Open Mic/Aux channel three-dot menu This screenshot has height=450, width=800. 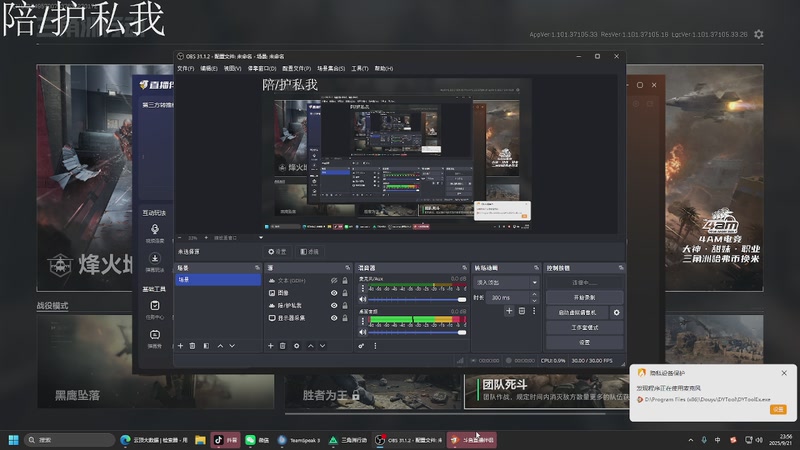(363, 288)
